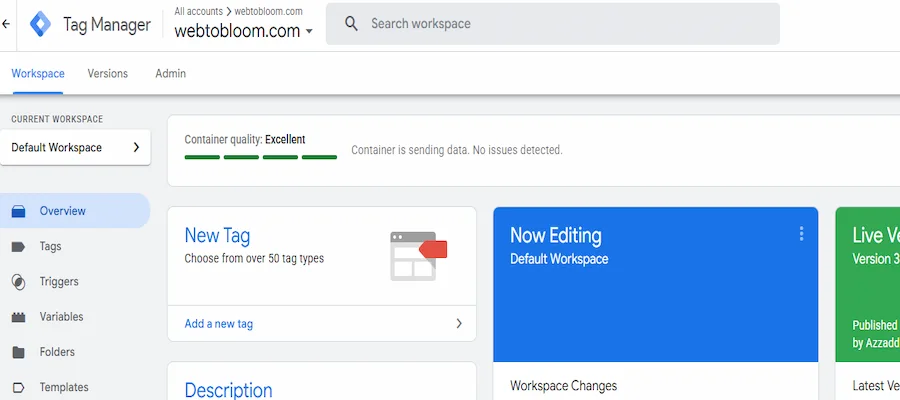This screenshot has height=400, width=900.
Task: Open Folders via the sidebar folder icon
Action: tap(18, 352)
